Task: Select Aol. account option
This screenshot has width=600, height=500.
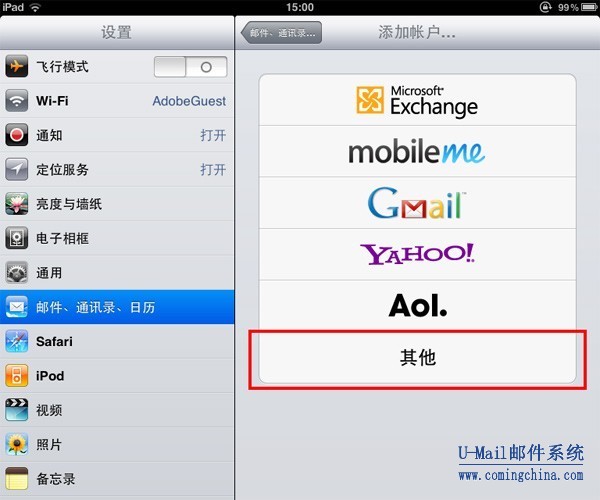Action: click(x=417, y=306)
